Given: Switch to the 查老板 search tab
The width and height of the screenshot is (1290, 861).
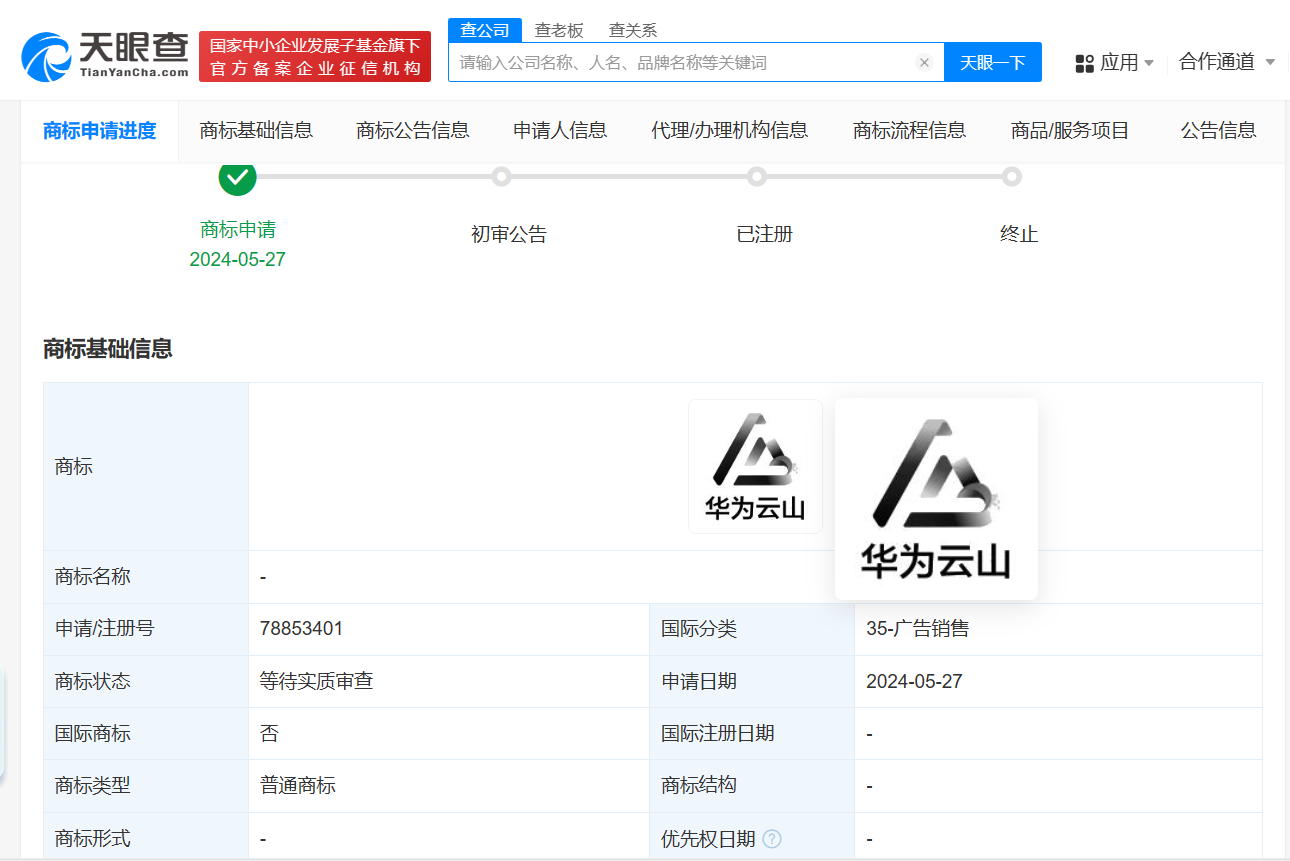Looking at the screenshot, I should click(x=560, y=30).
